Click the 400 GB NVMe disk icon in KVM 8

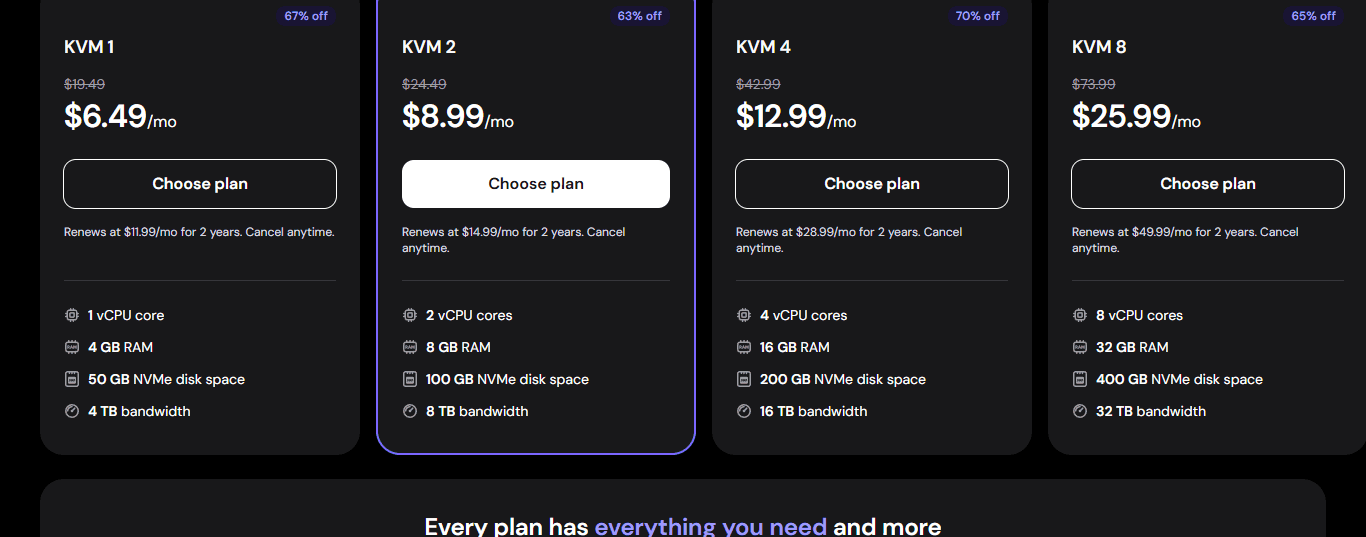1080,379
